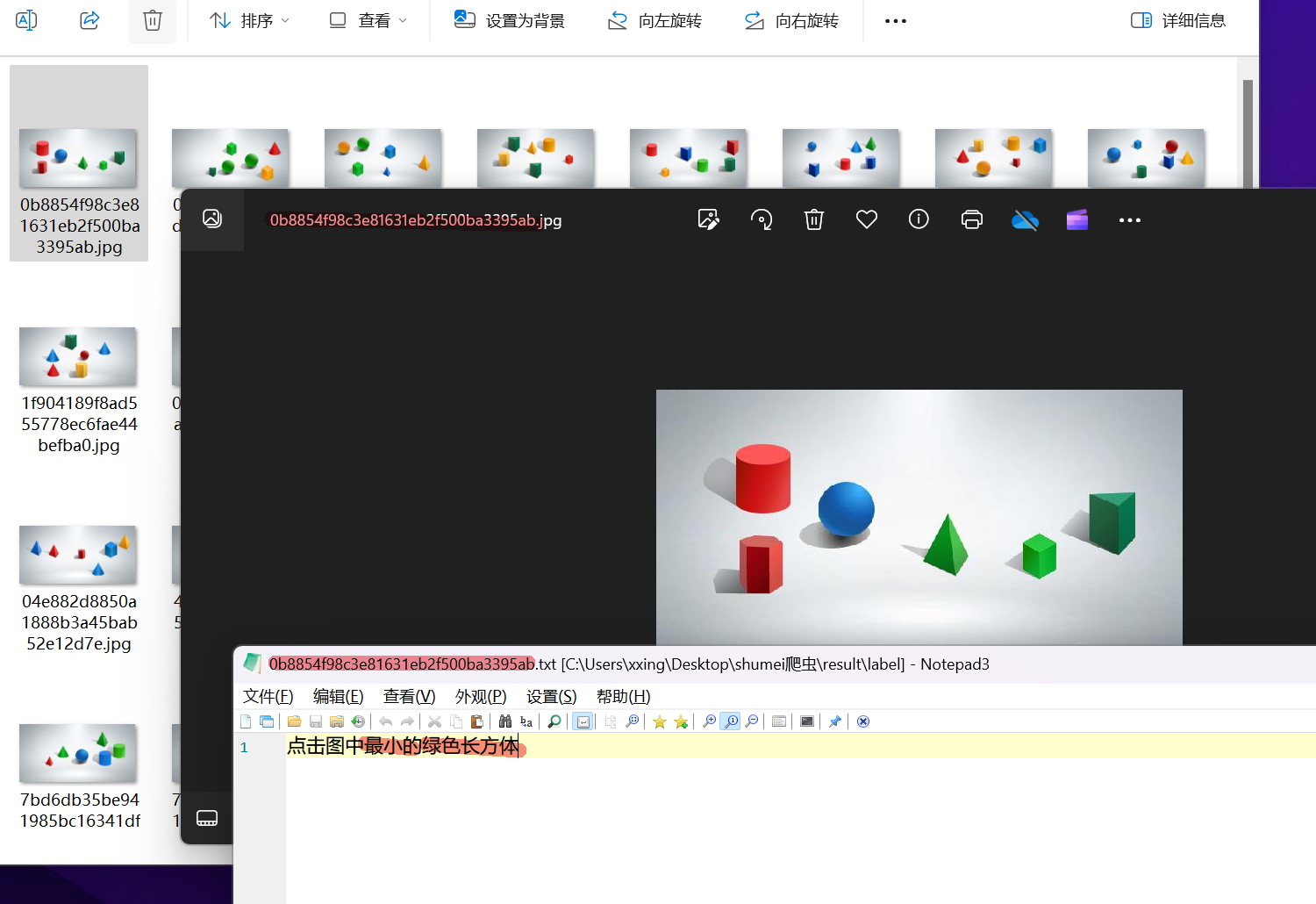Select thumbnail 0b8854f98c3e81631eb2f500ba3395ab.jpg in Explorer
1316x904 pixels.
coord(79,163)
